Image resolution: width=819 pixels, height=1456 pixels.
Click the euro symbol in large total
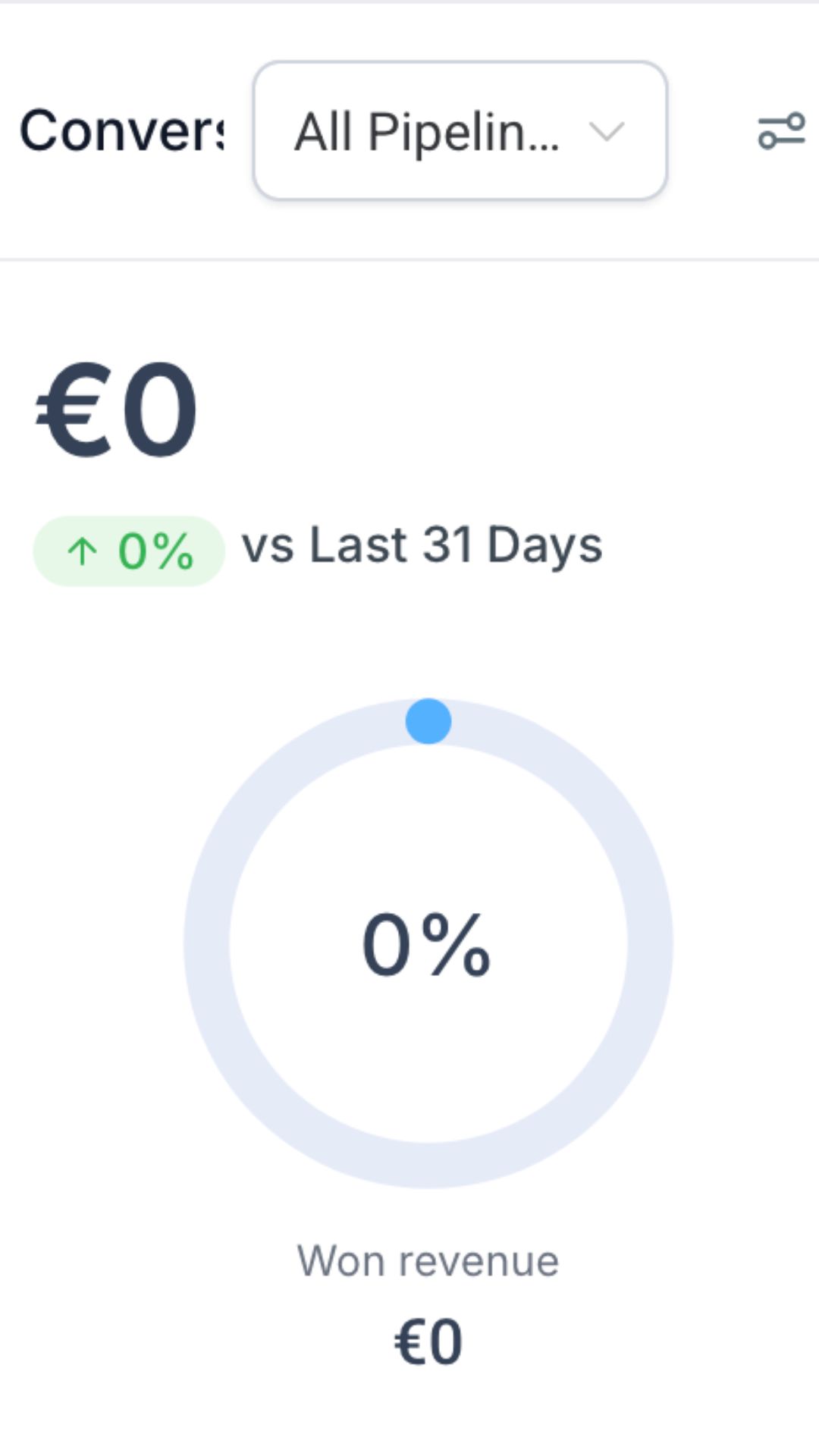[x=73, y=411]
